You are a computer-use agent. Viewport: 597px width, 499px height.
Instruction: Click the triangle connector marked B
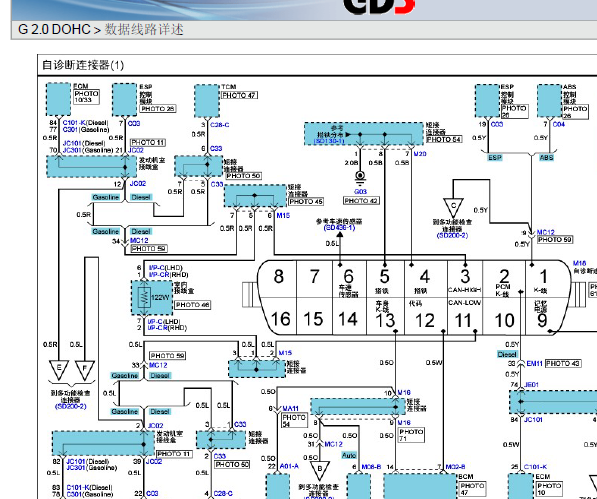[x=319, y=471]
